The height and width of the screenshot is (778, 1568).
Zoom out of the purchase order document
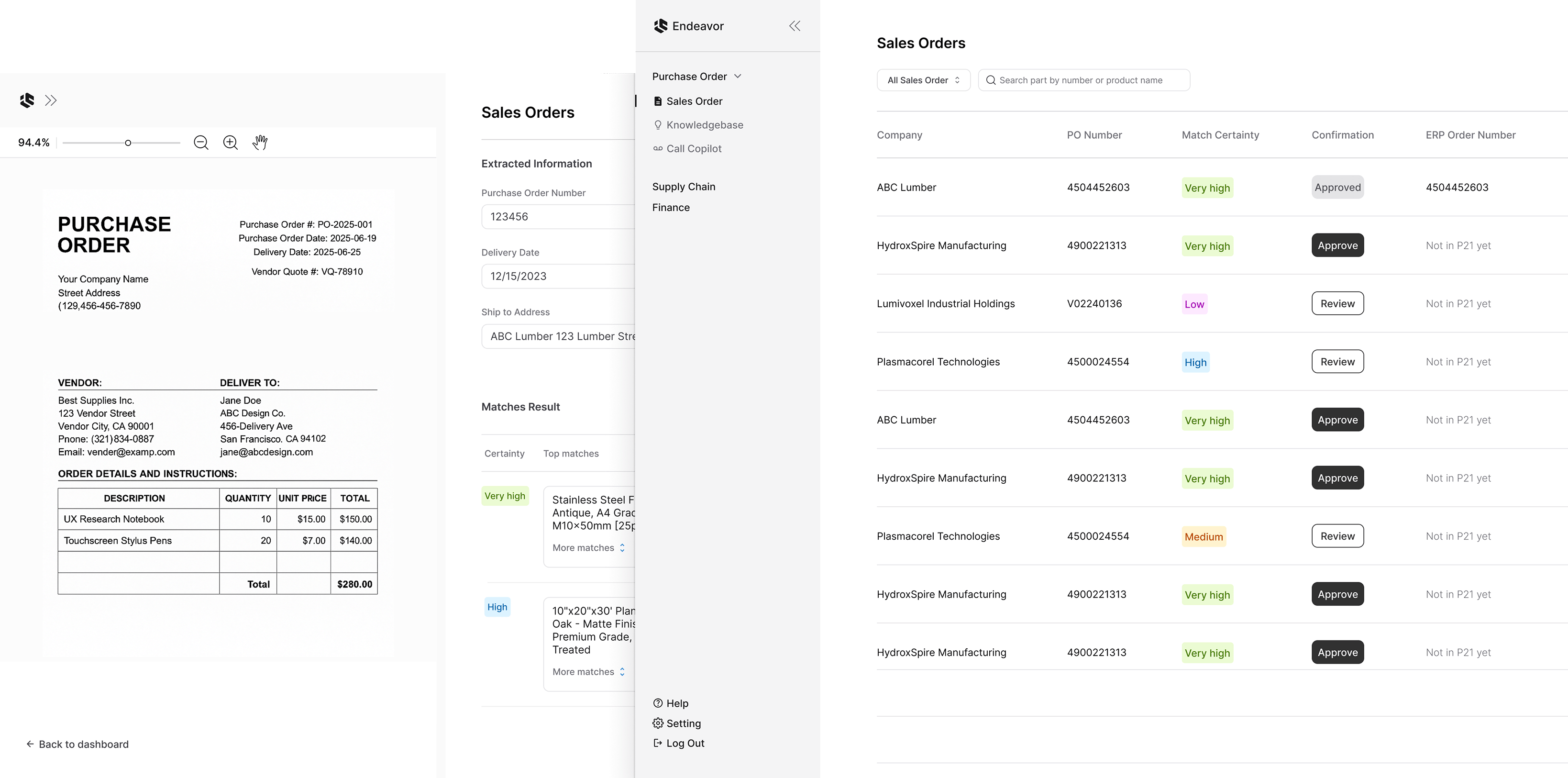point(201,143)
